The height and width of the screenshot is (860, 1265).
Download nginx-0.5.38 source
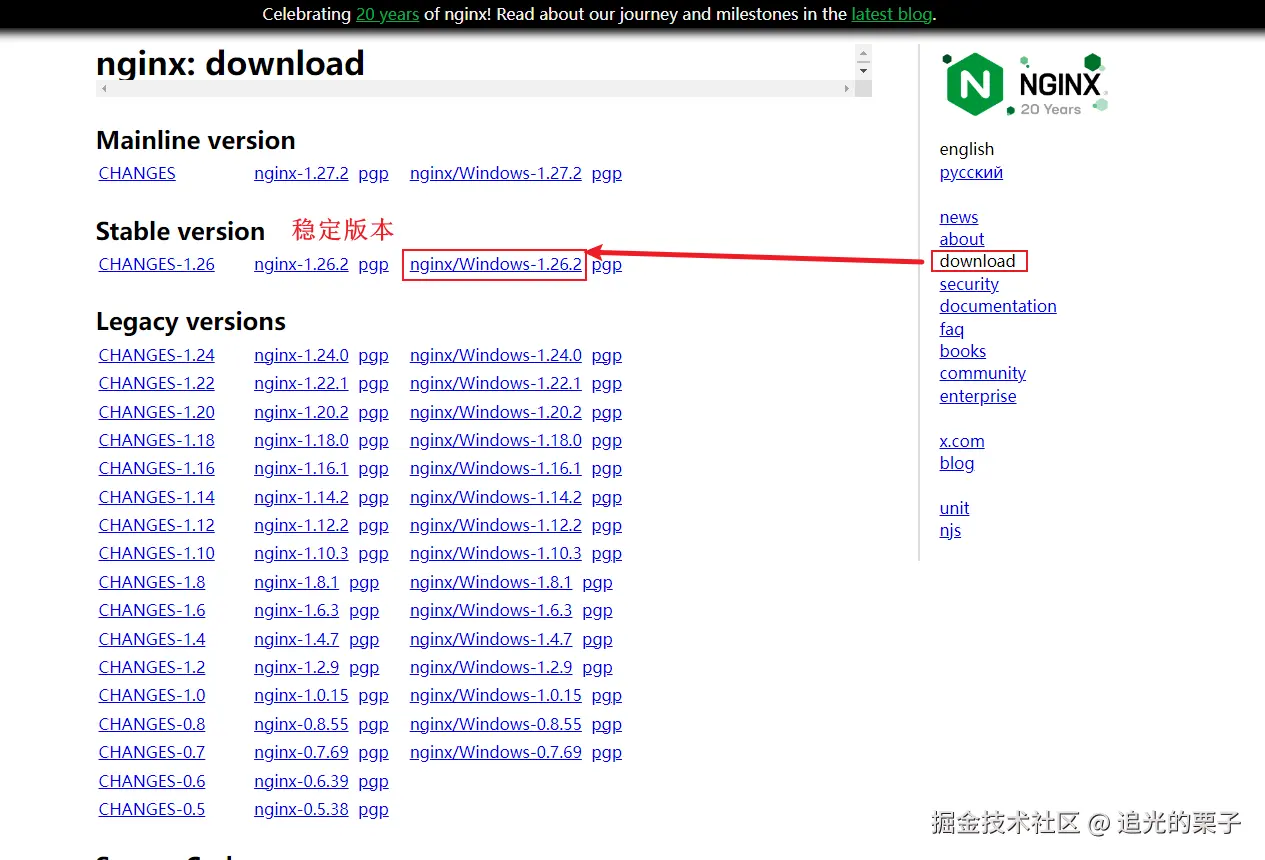tap(301, 809)
